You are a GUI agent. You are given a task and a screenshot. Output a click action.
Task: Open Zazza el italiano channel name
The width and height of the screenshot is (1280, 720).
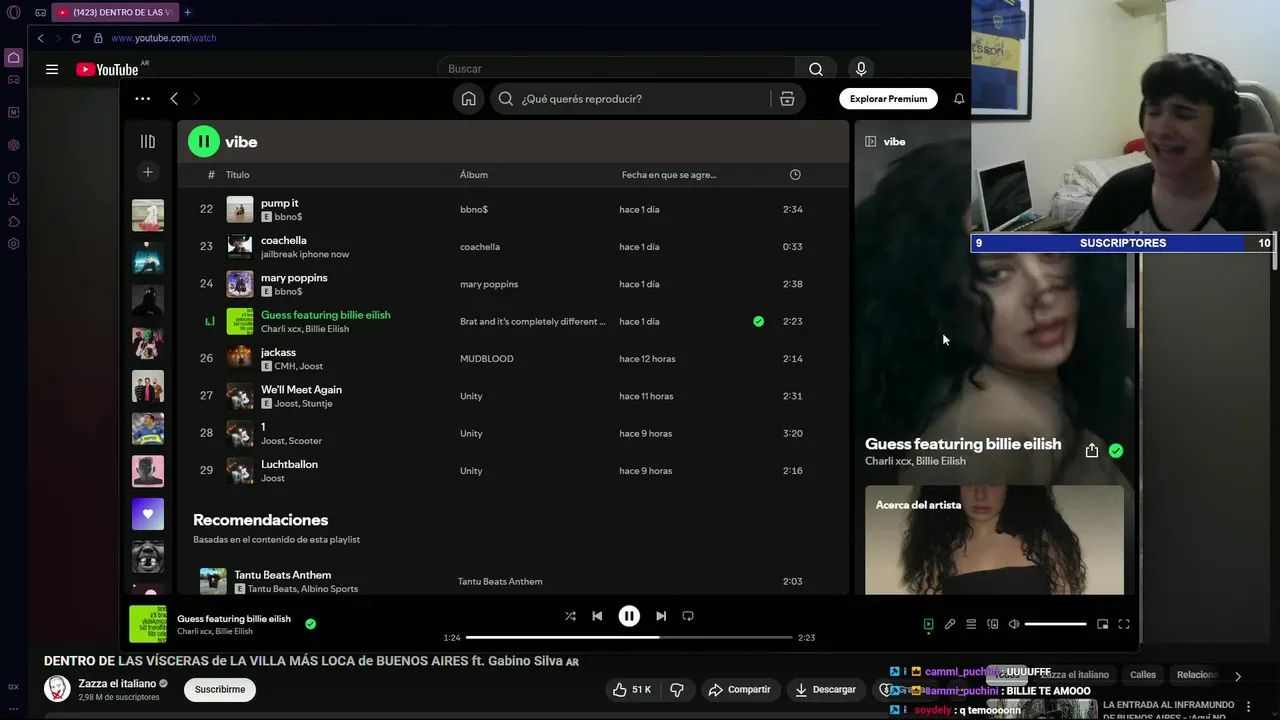point(117,683)
